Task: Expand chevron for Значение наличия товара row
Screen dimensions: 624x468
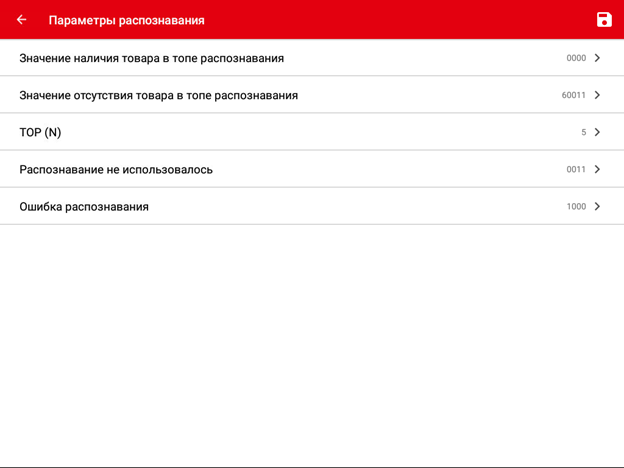Action: pos(597,58)
